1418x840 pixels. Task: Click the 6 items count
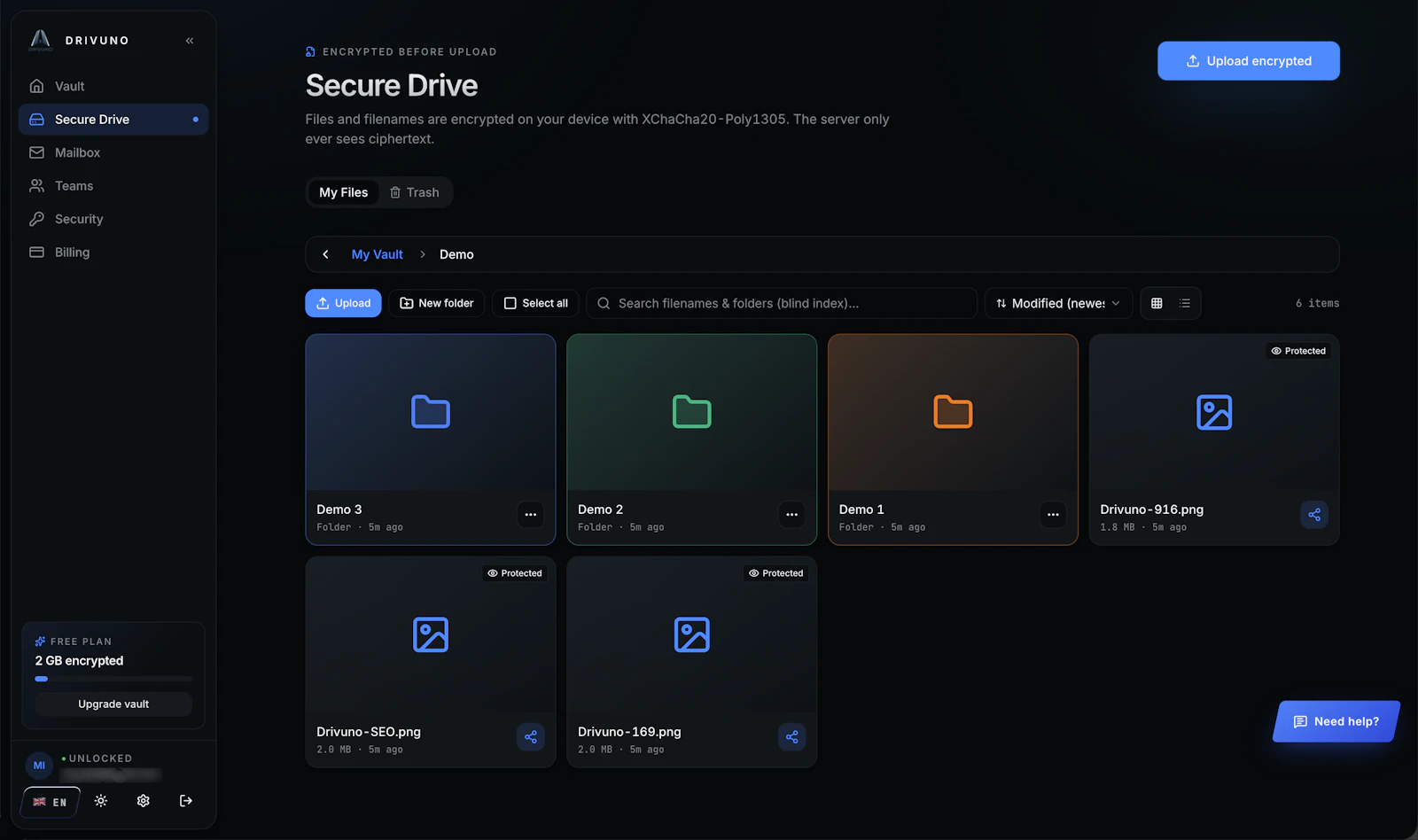[1317, 303]
